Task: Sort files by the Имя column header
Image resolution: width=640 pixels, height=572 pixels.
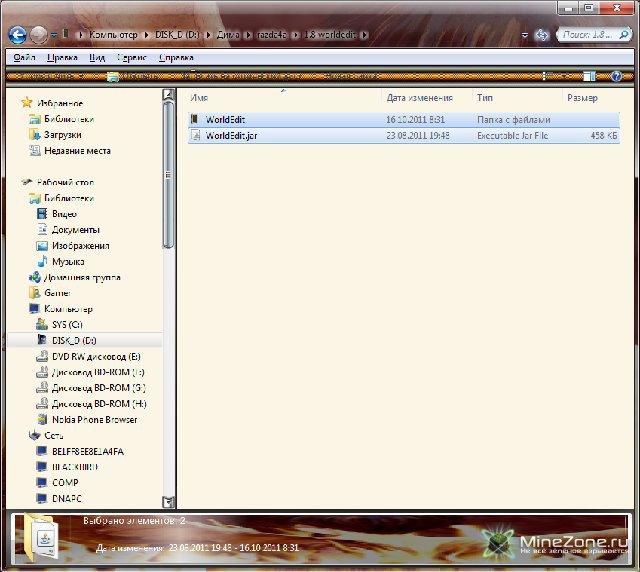Action: click(200, 98)
